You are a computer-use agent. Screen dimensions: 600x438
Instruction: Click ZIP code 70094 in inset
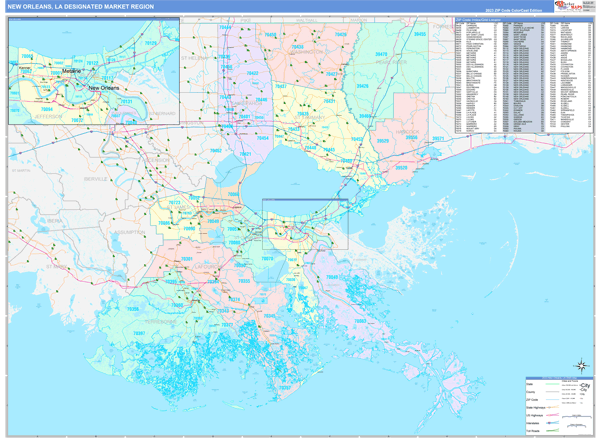[46, 109]
